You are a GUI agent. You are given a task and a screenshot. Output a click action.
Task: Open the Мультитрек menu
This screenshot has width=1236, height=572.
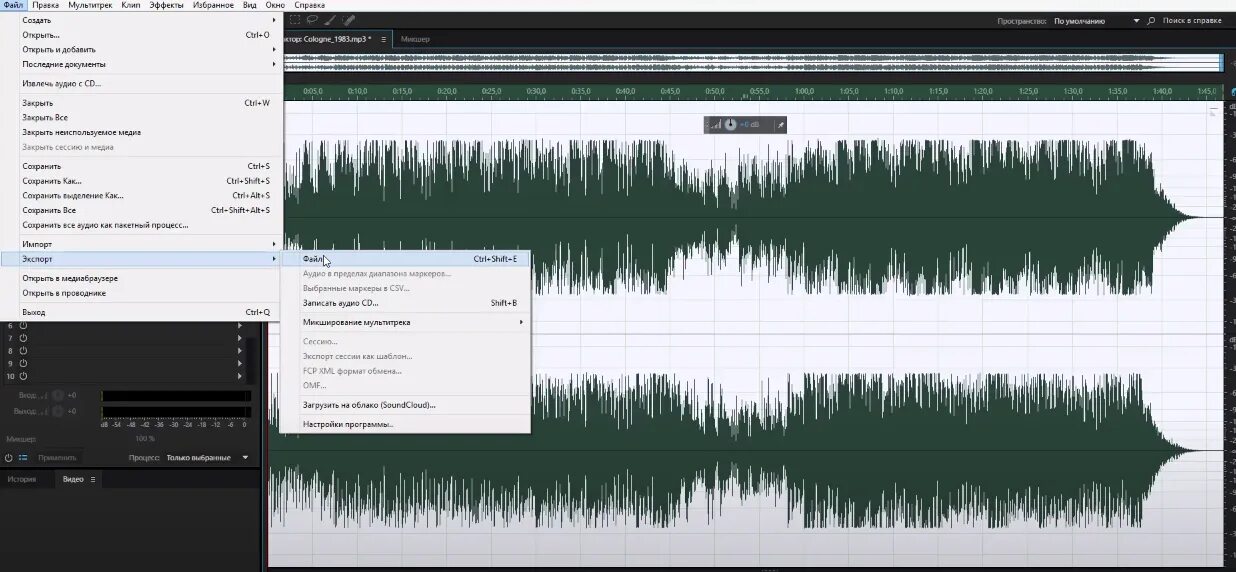pos(90,5)
